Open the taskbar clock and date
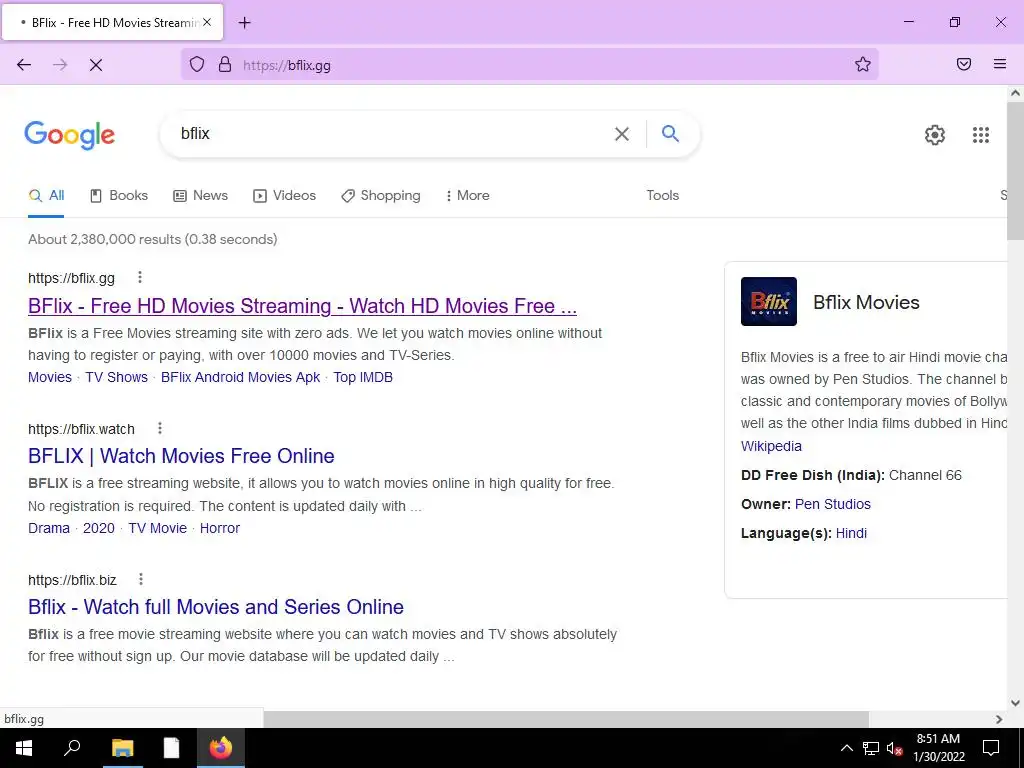Screen dimensions: 1024x768 [x=938, y=748]
